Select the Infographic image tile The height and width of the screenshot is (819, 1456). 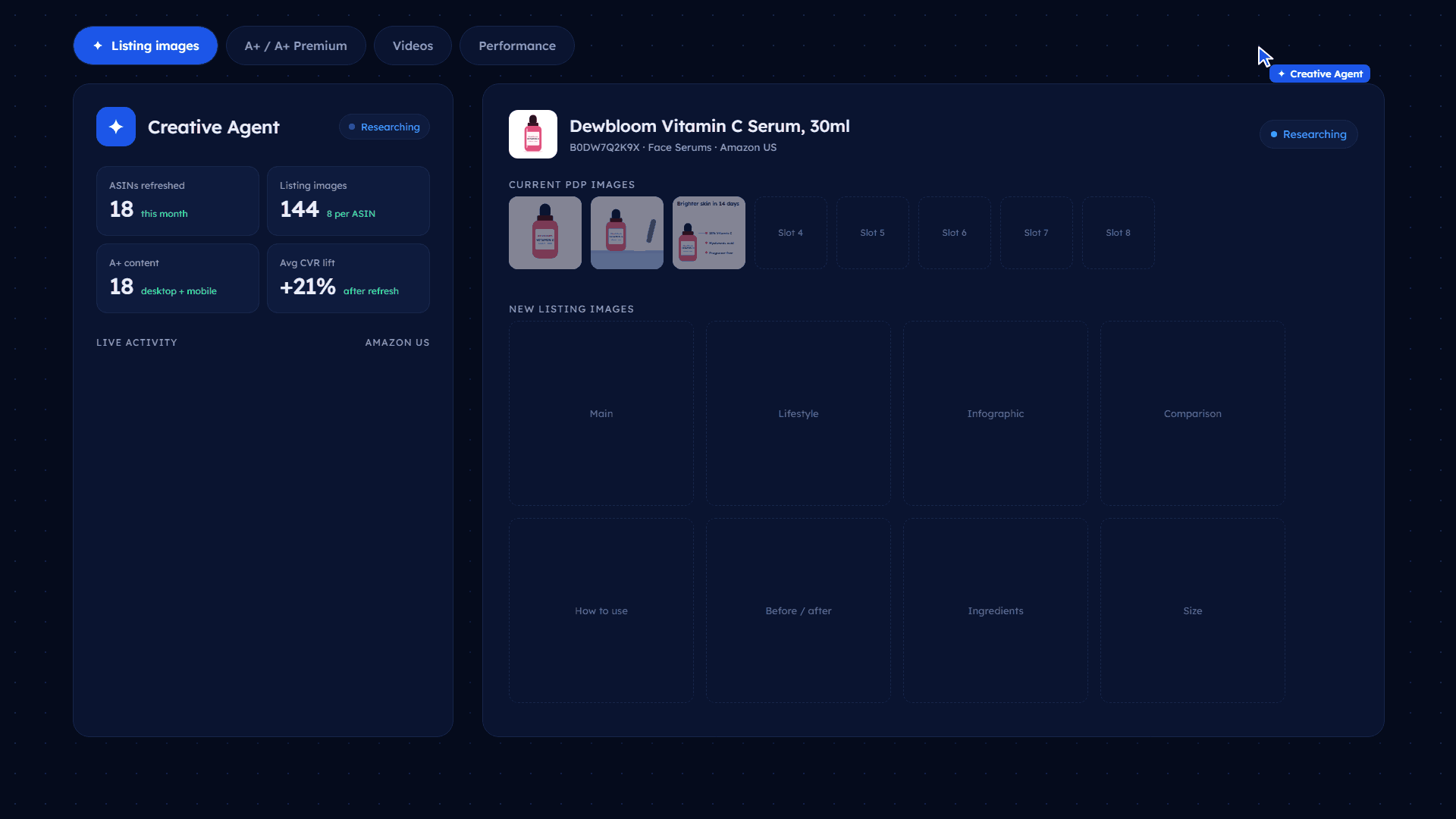(996, 413)
